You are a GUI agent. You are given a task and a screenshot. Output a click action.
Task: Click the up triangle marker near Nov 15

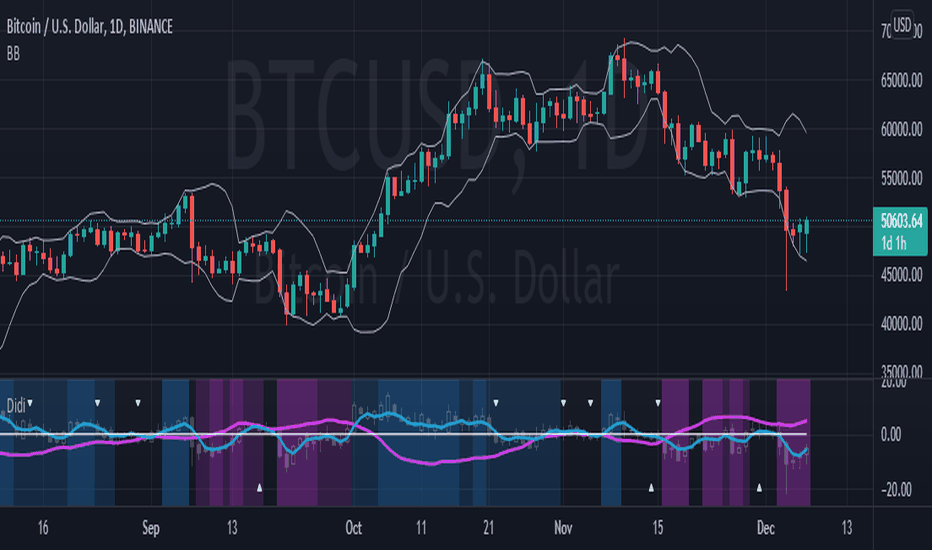(x=651, y=488)
